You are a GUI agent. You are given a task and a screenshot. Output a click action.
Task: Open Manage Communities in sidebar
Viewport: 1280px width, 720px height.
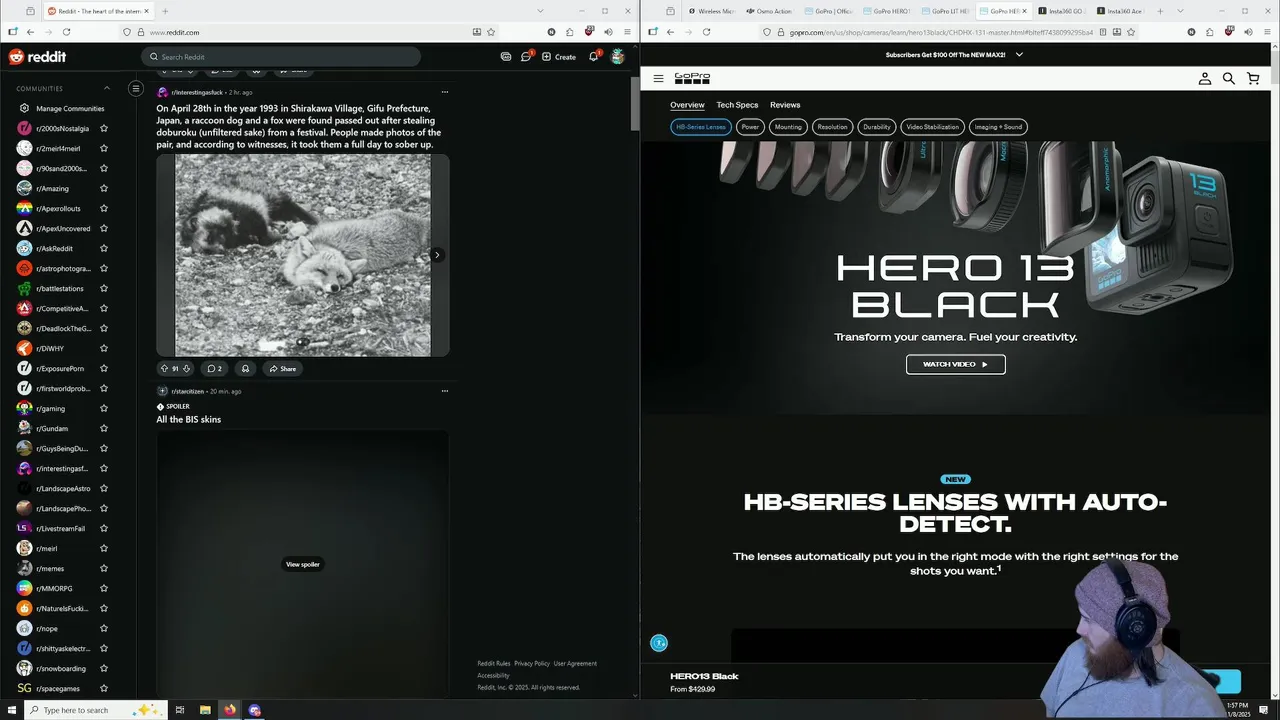[x=61, y=108]
